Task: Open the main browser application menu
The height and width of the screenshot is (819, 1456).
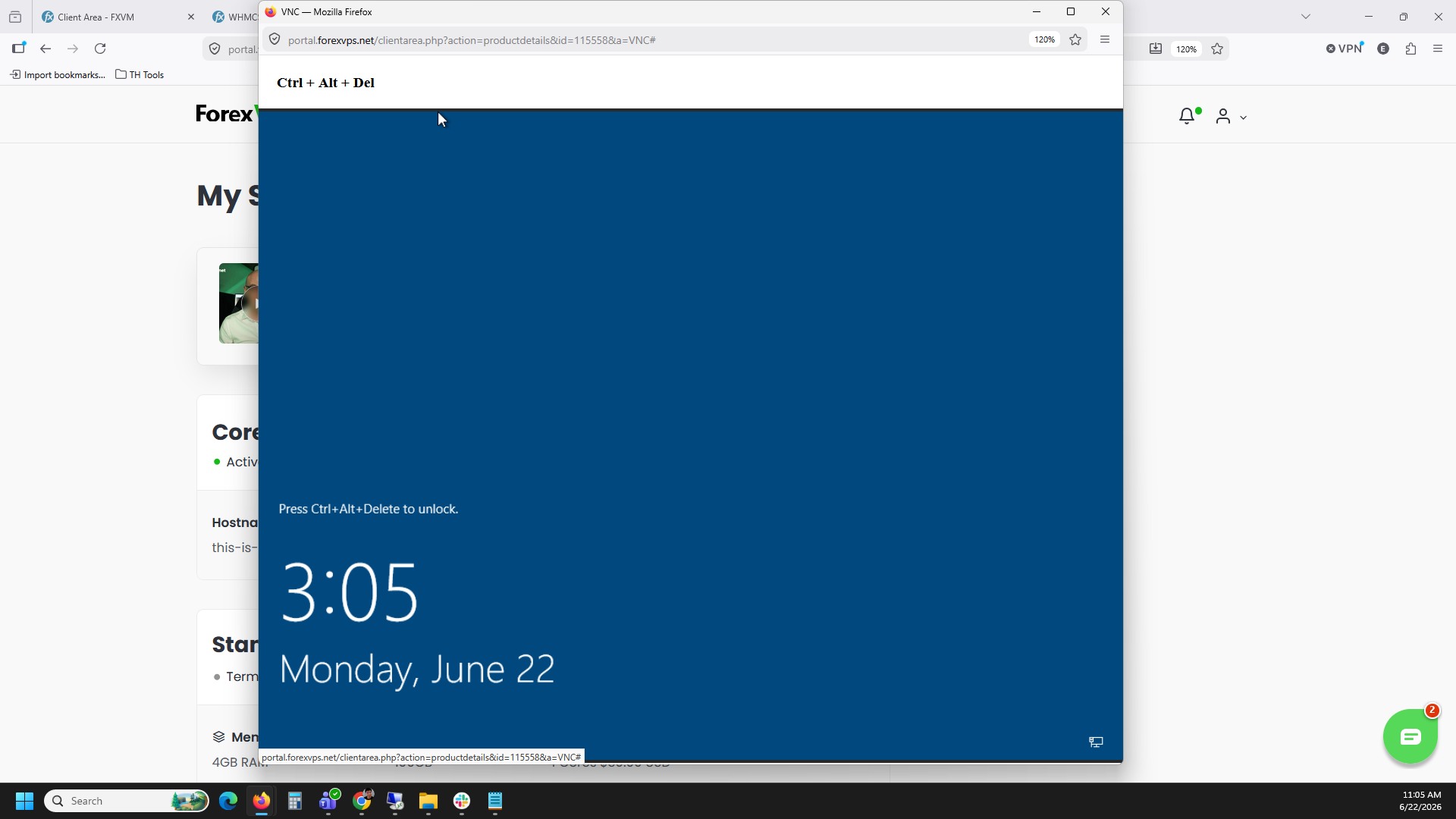Action: [1438, 49]
